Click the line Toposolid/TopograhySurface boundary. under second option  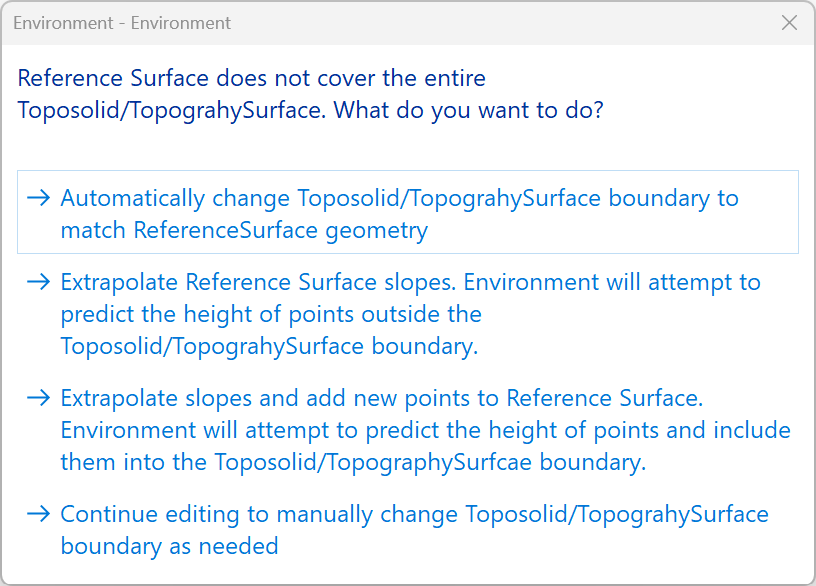coord(269,347)
